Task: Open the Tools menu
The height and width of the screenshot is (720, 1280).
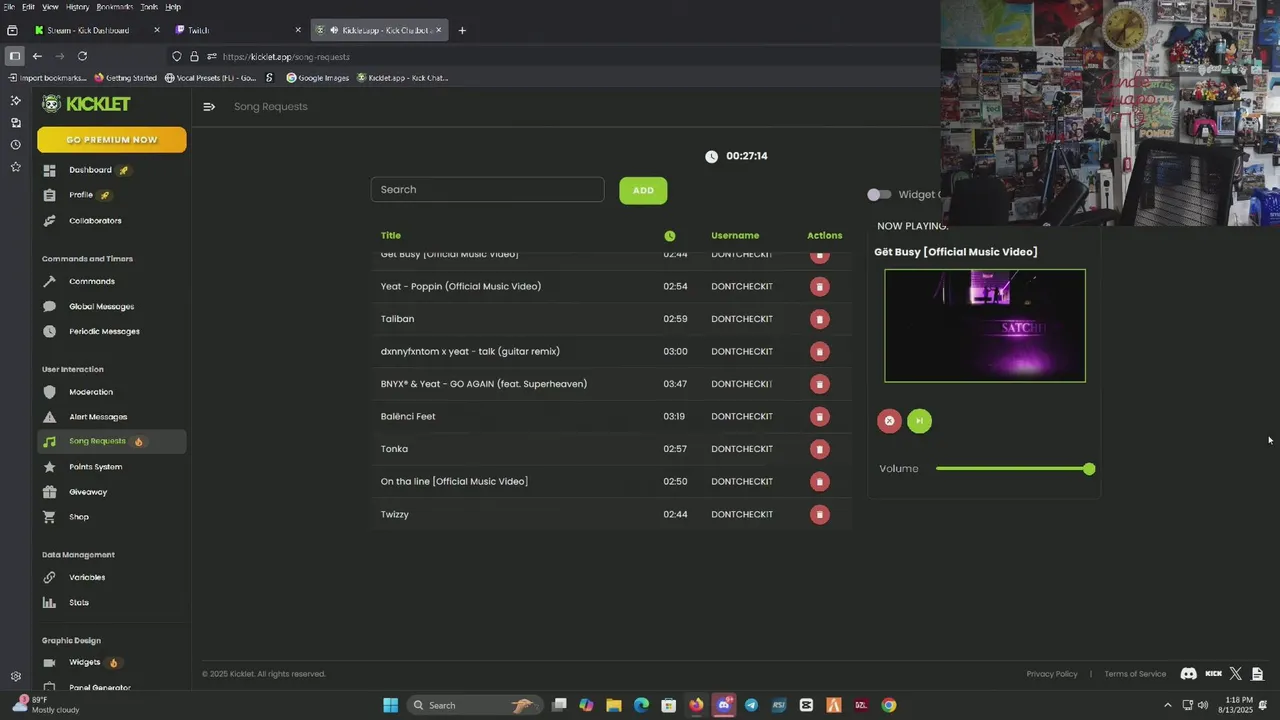Action: (x=149, y=7)
